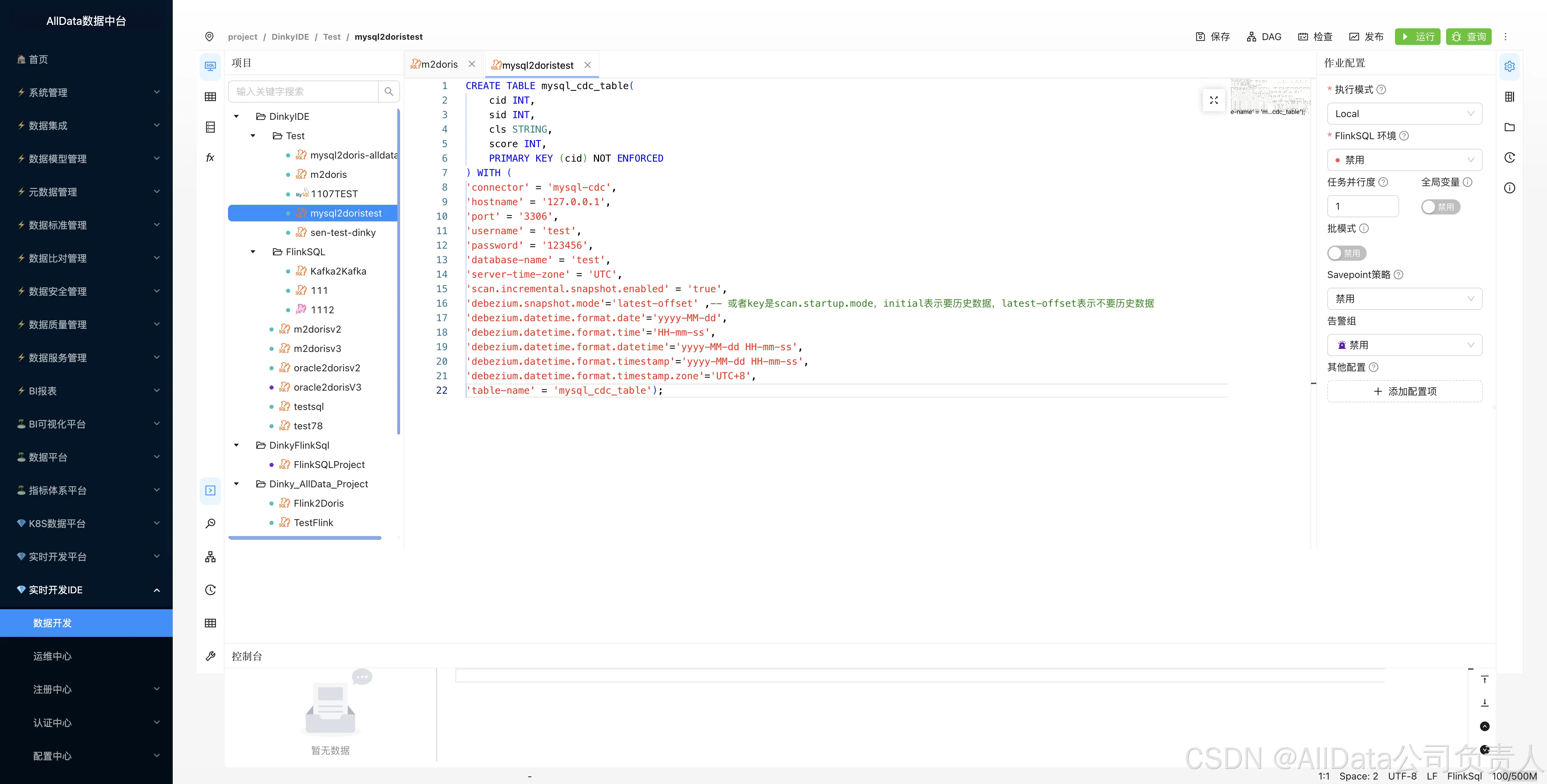Click search magnifier in project panel

coord(389,92)
